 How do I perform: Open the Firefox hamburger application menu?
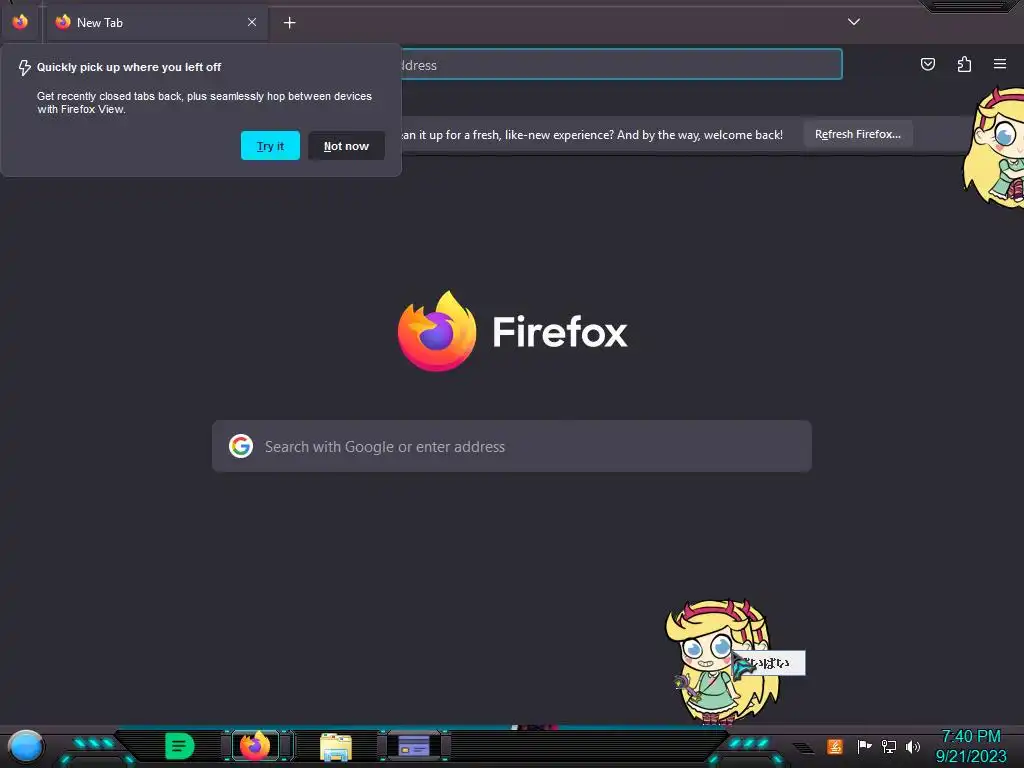coord(1000,64)
